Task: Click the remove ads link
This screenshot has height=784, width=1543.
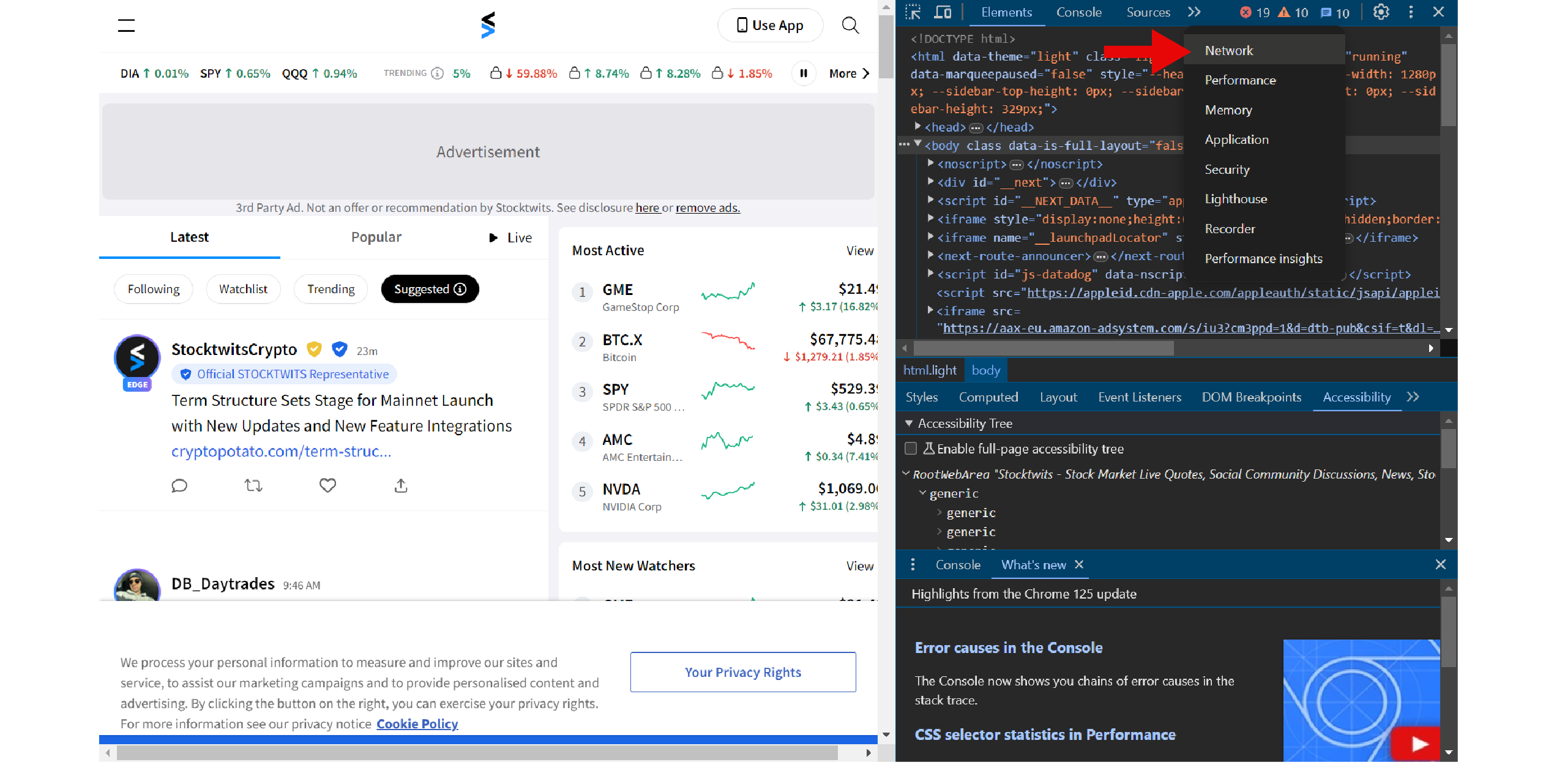Action: tap(708, 208)
